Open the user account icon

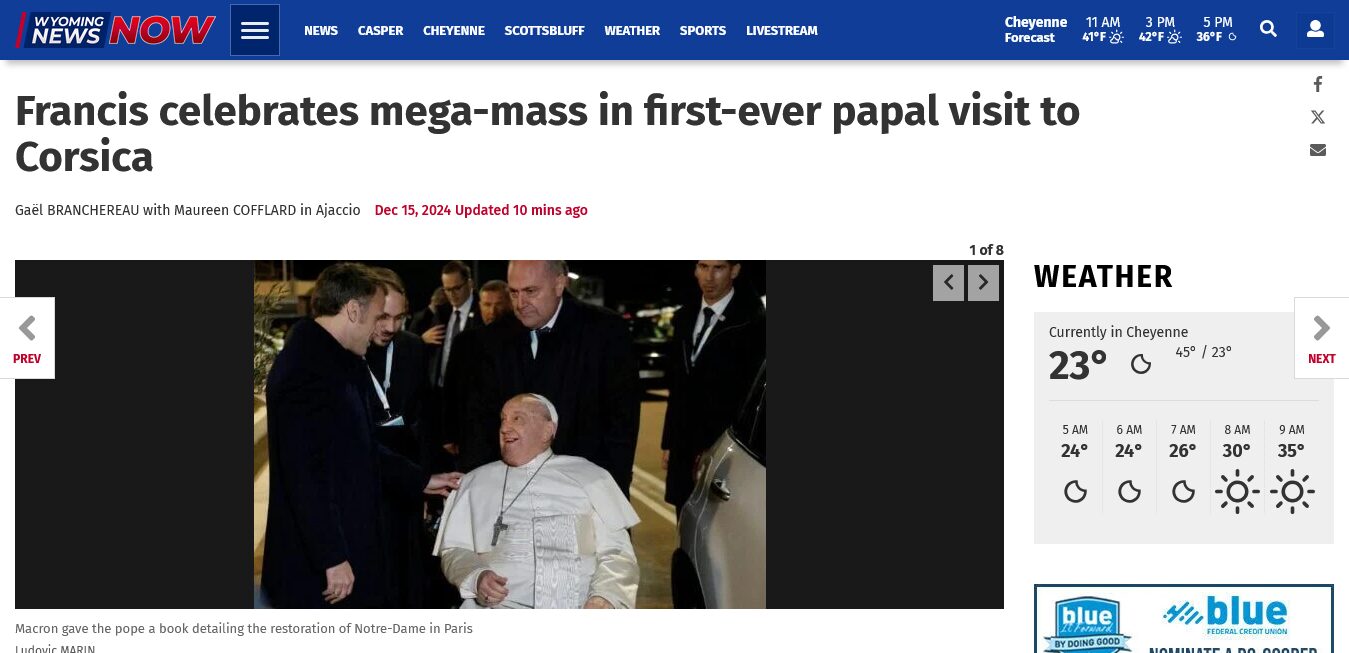[x=1315, y=30]
